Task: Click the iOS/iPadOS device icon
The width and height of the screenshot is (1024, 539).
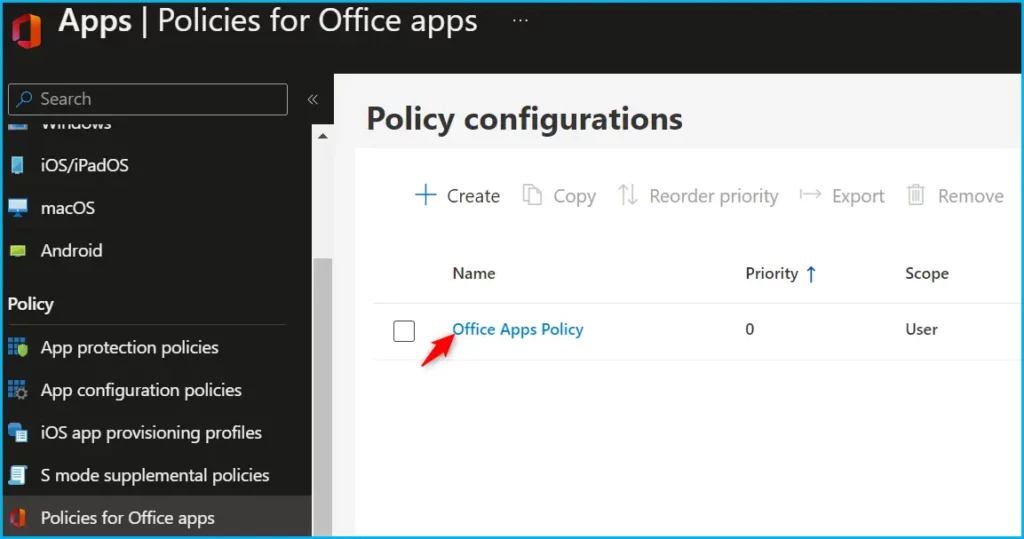Action: pyautogui.click(x=18, y=165)
